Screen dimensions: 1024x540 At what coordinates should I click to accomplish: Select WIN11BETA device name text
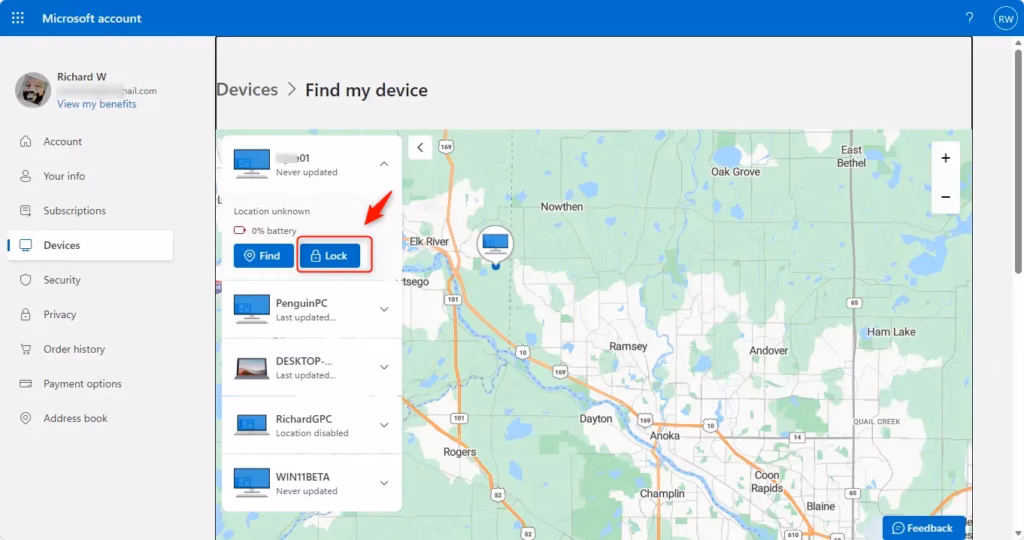[x=302, y=477]
